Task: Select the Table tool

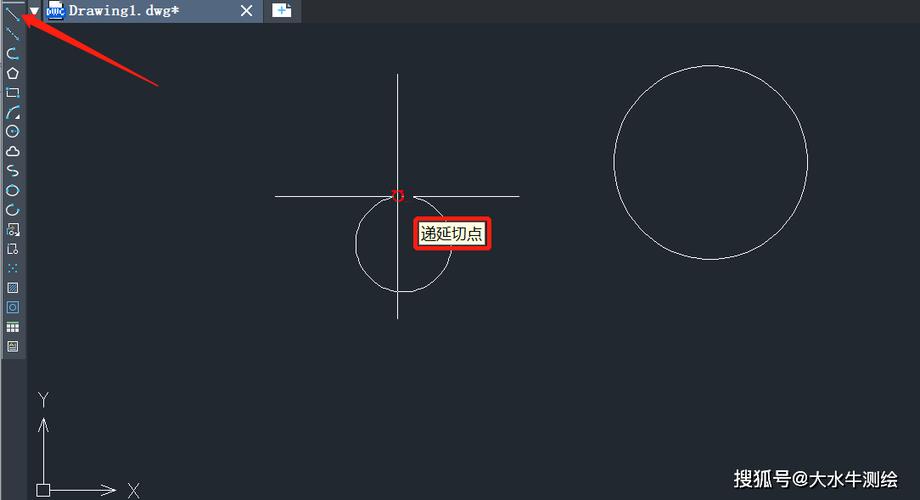Action: tap(12, 327)
